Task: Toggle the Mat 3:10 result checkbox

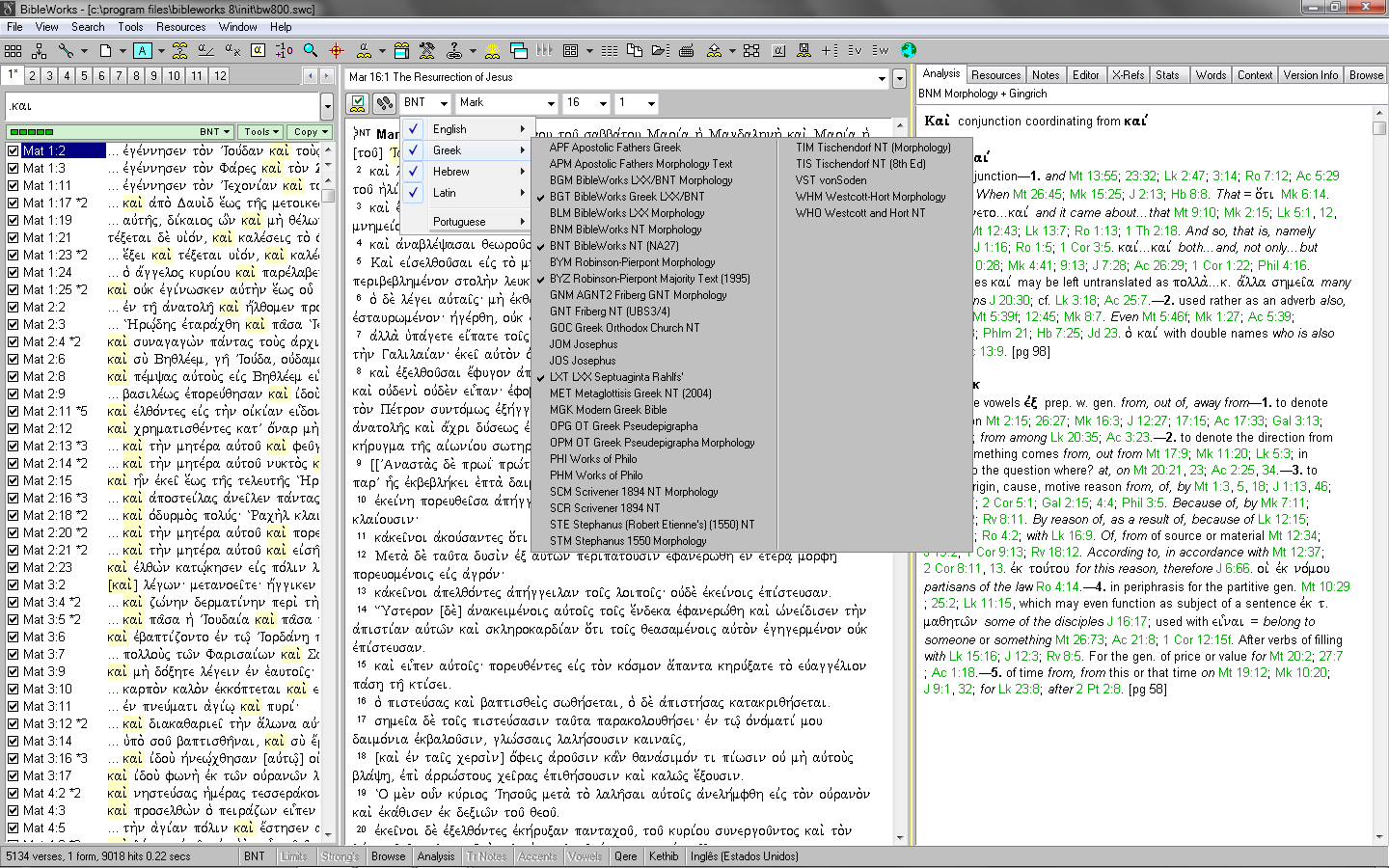Action: [14, 689]
